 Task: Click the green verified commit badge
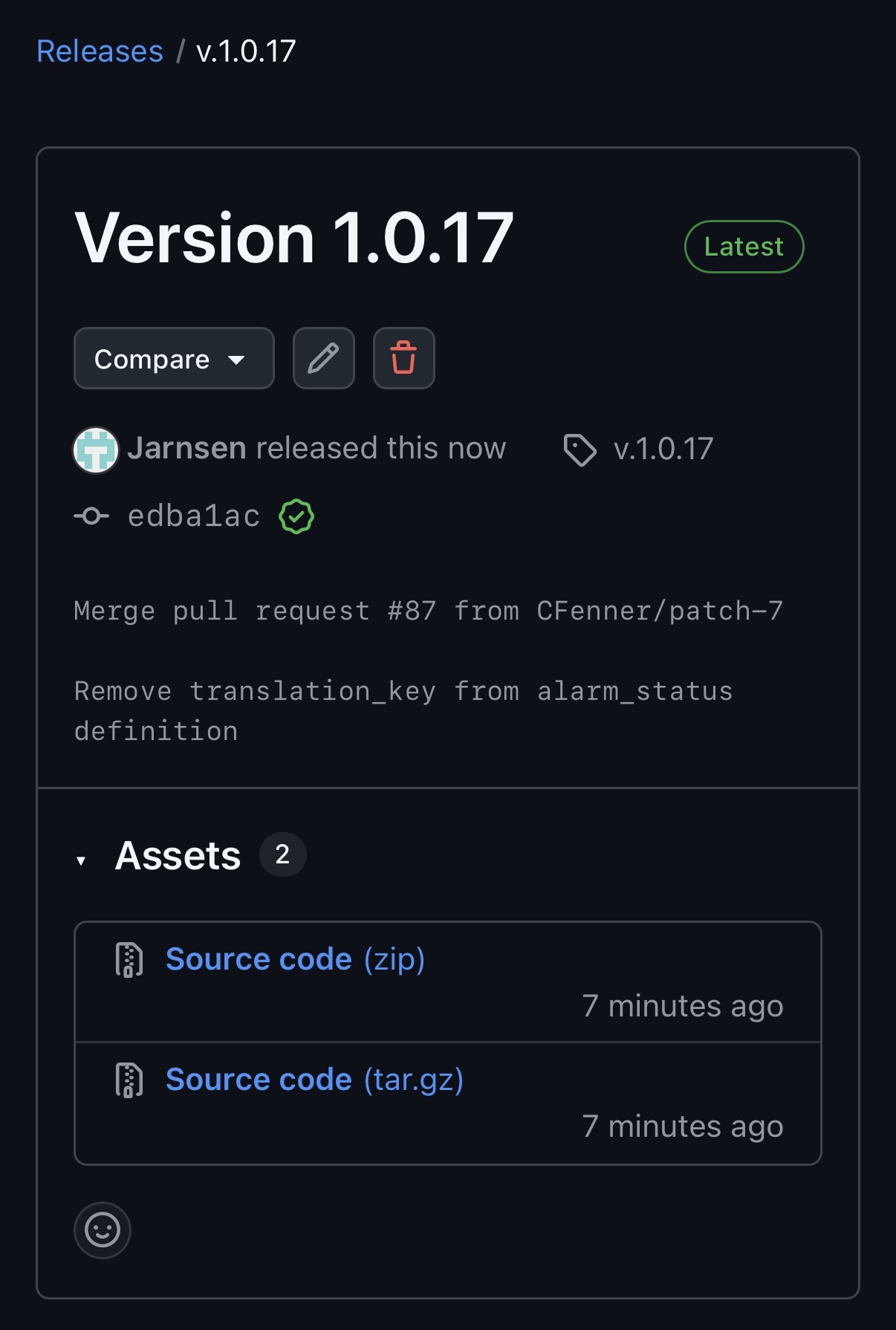pyautogui.click(x=296, y=516)
